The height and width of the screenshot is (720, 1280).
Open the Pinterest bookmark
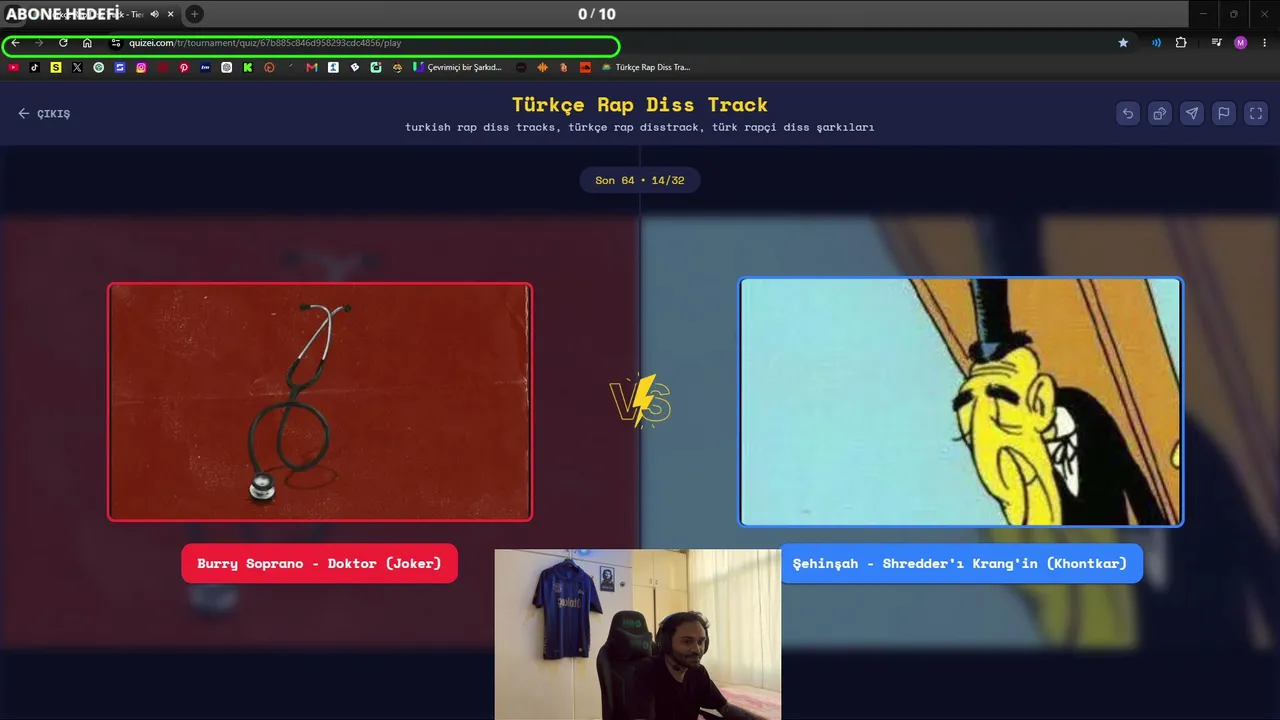coord(184,67)
